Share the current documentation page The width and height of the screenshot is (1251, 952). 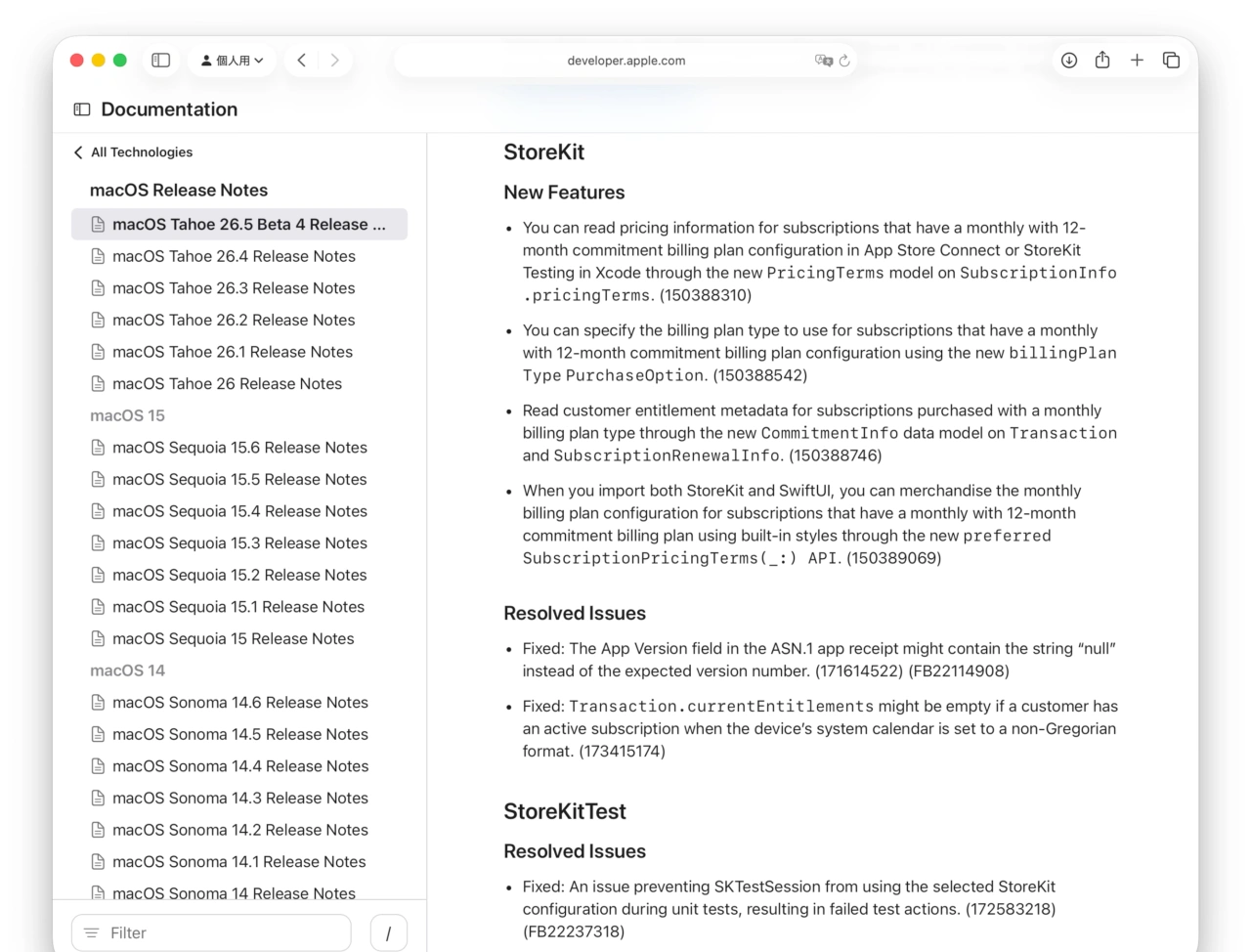[1102, 60]
